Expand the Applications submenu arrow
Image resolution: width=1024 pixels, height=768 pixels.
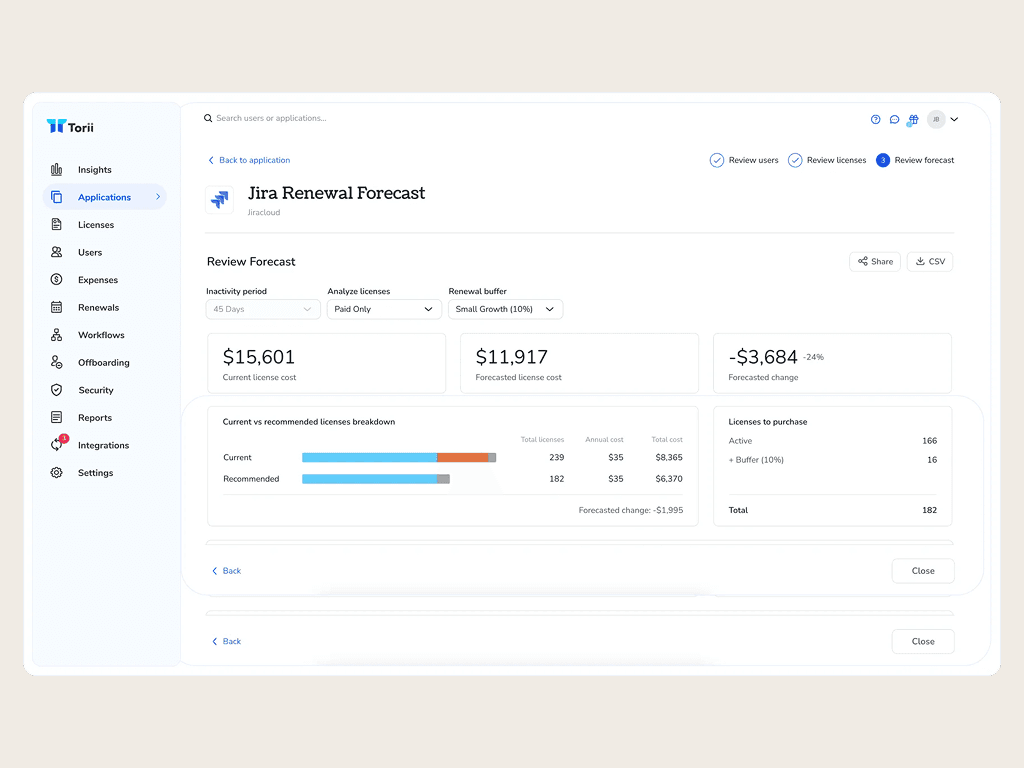tap(158, 197)
